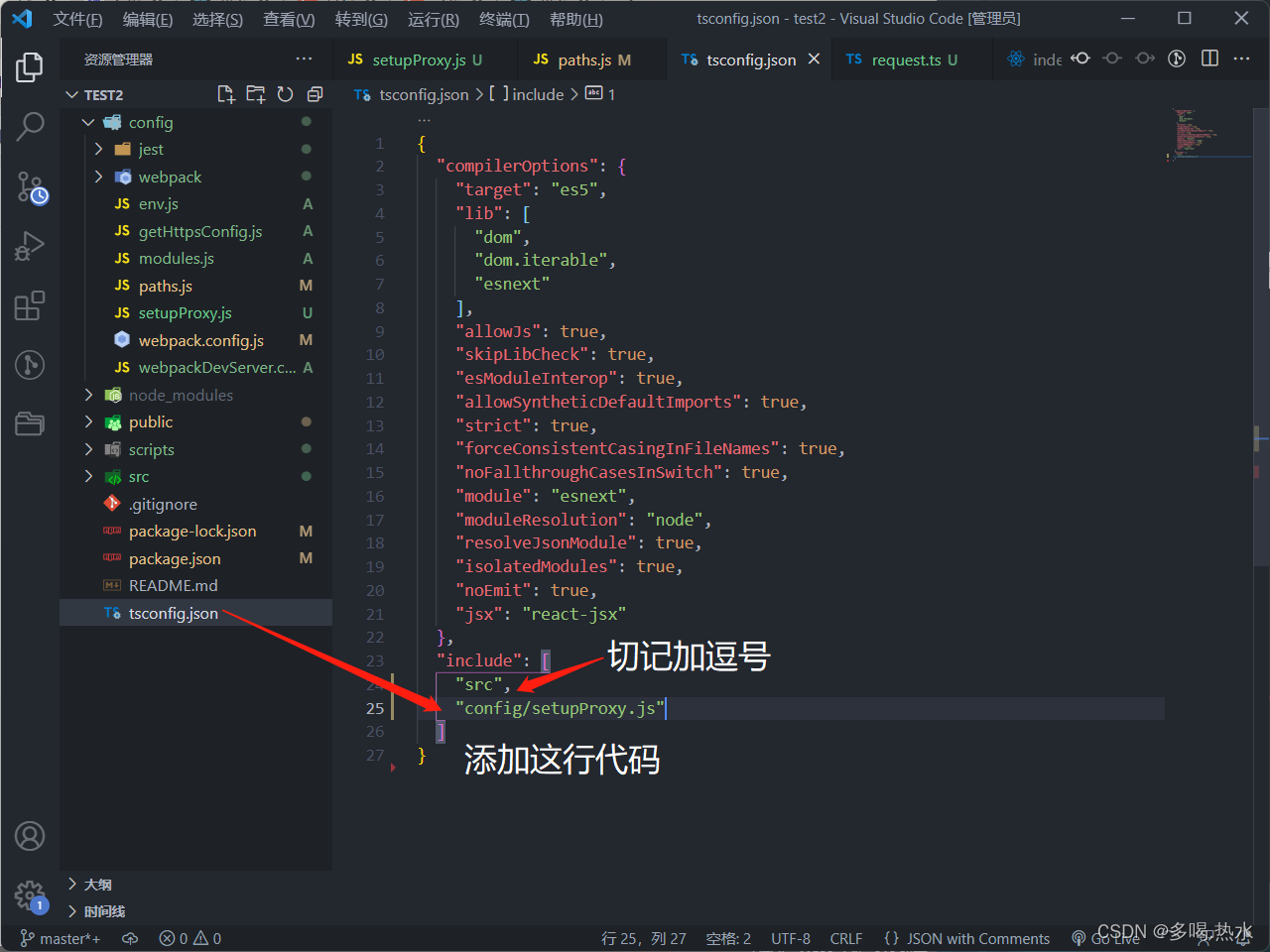This screenshot has width=1270, height=952.
Task: Open package-lock.json in the explorer
Action: point(196,531)
